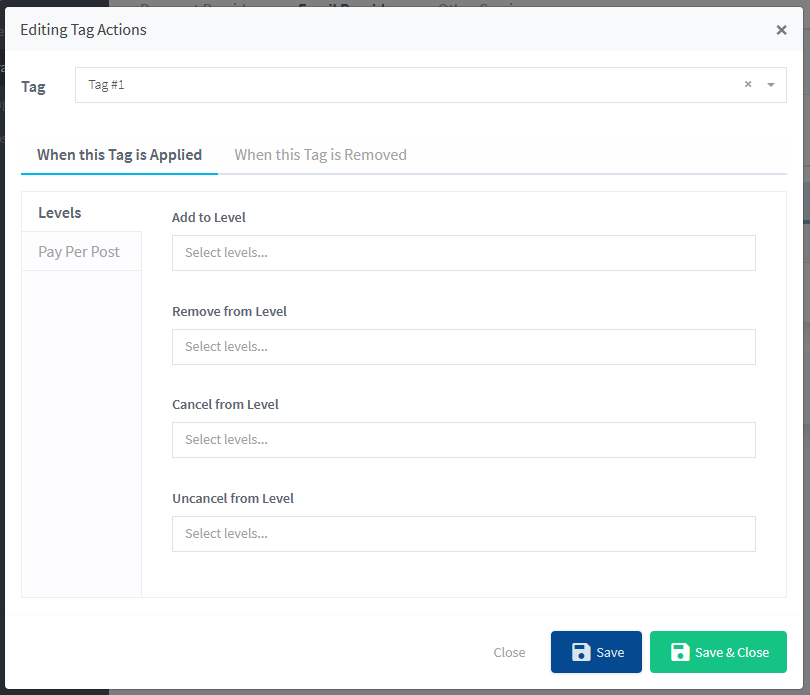This screenshot has width=810, height=695.
Task: Clear the selected Tag #1 value
Action: [748, 85]
